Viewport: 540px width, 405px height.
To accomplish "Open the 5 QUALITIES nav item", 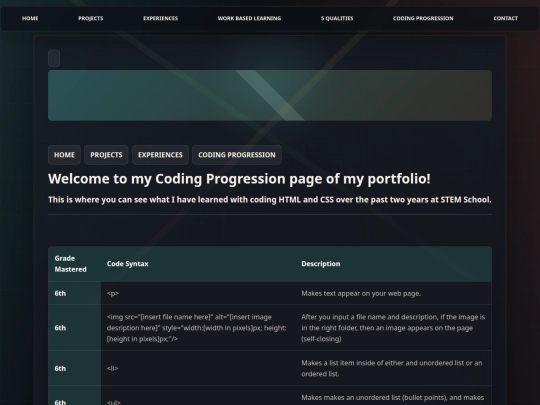I will [x=337, y=18].
